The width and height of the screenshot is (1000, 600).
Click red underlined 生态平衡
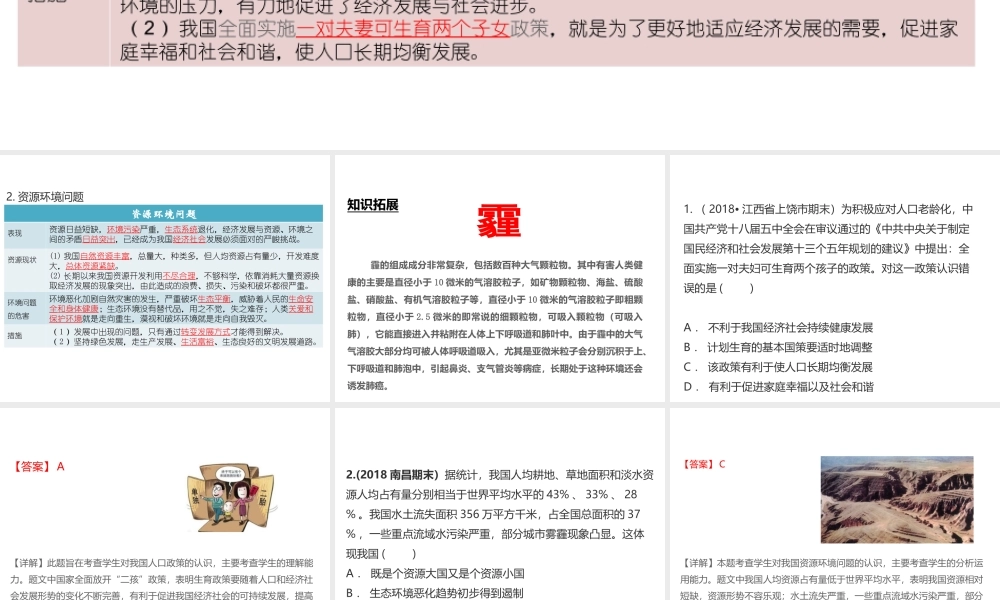[214, 298]
